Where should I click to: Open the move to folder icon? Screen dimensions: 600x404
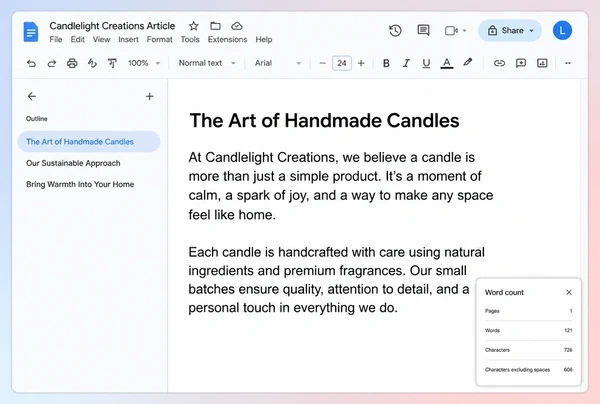215,26
